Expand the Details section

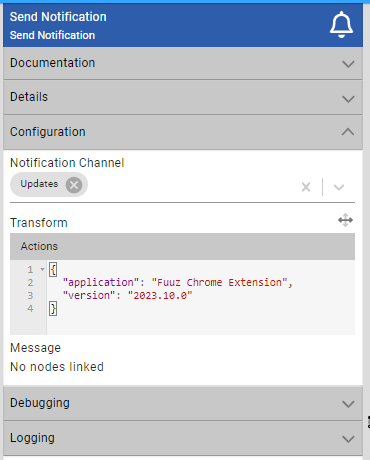[183, 97]
